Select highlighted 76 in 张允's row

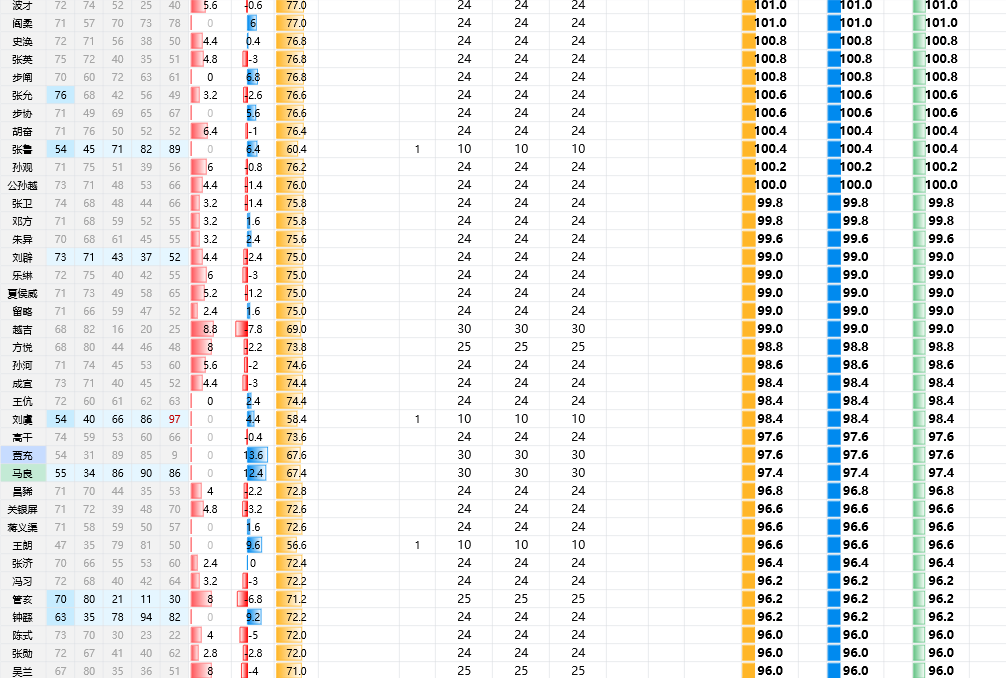tap(60, 95)
